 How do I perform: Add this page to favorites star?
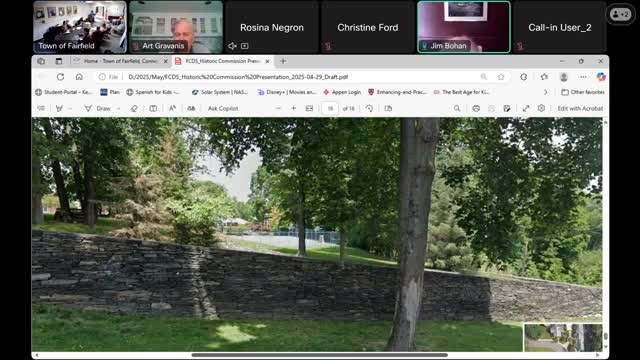coord(501,77)
